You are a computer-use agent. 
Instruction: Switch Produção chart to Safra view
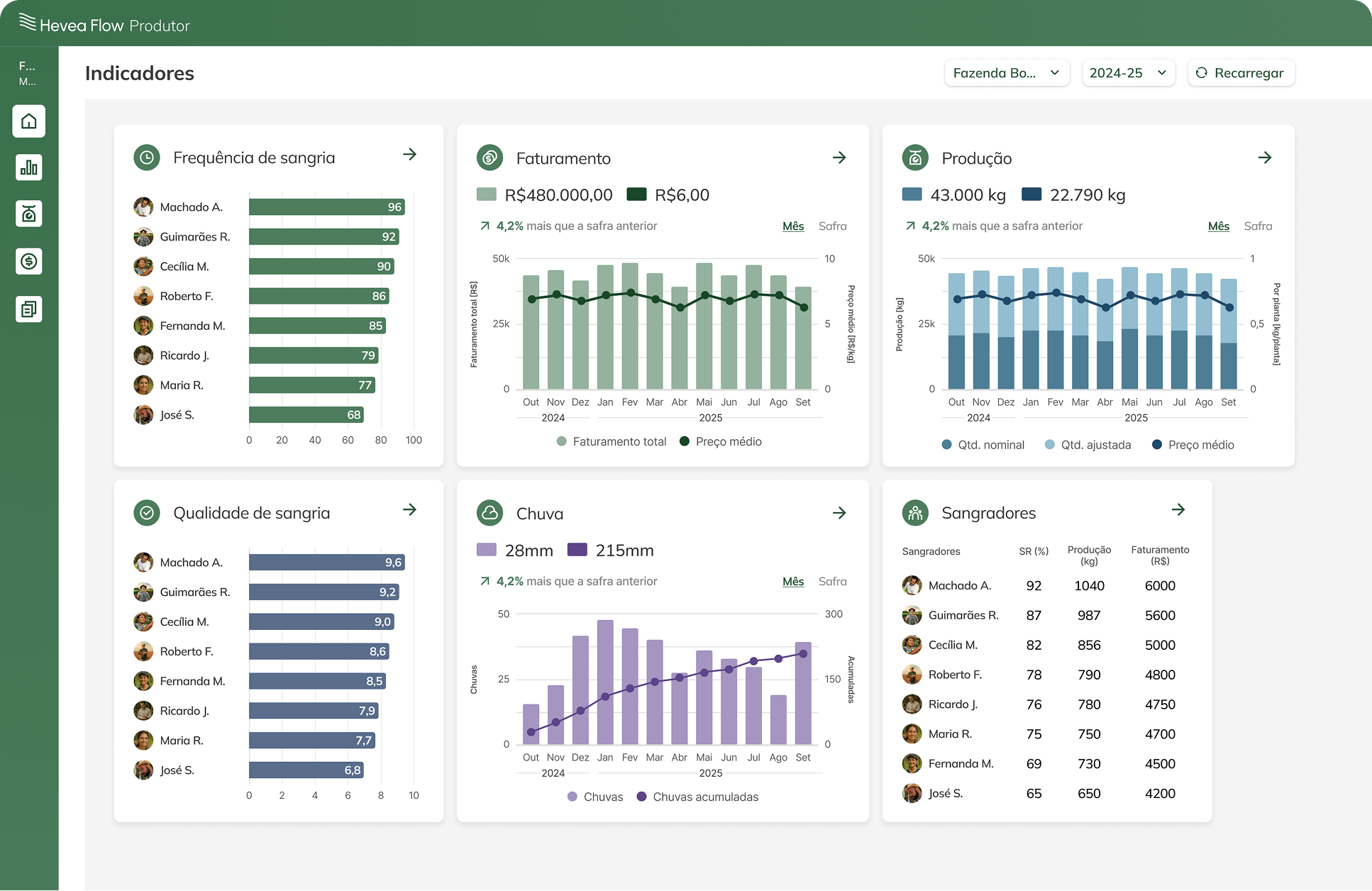click(1258, 226)
